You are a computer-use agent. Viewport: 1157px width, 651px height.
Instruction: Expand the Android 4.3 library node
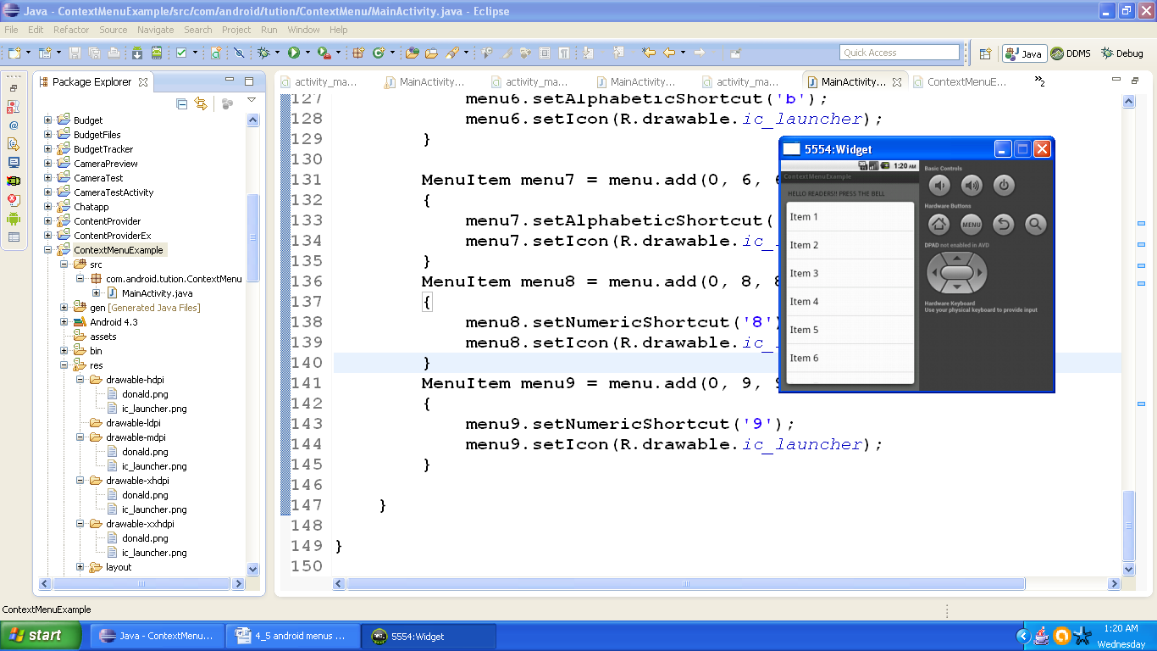click(x=64, y=322)
